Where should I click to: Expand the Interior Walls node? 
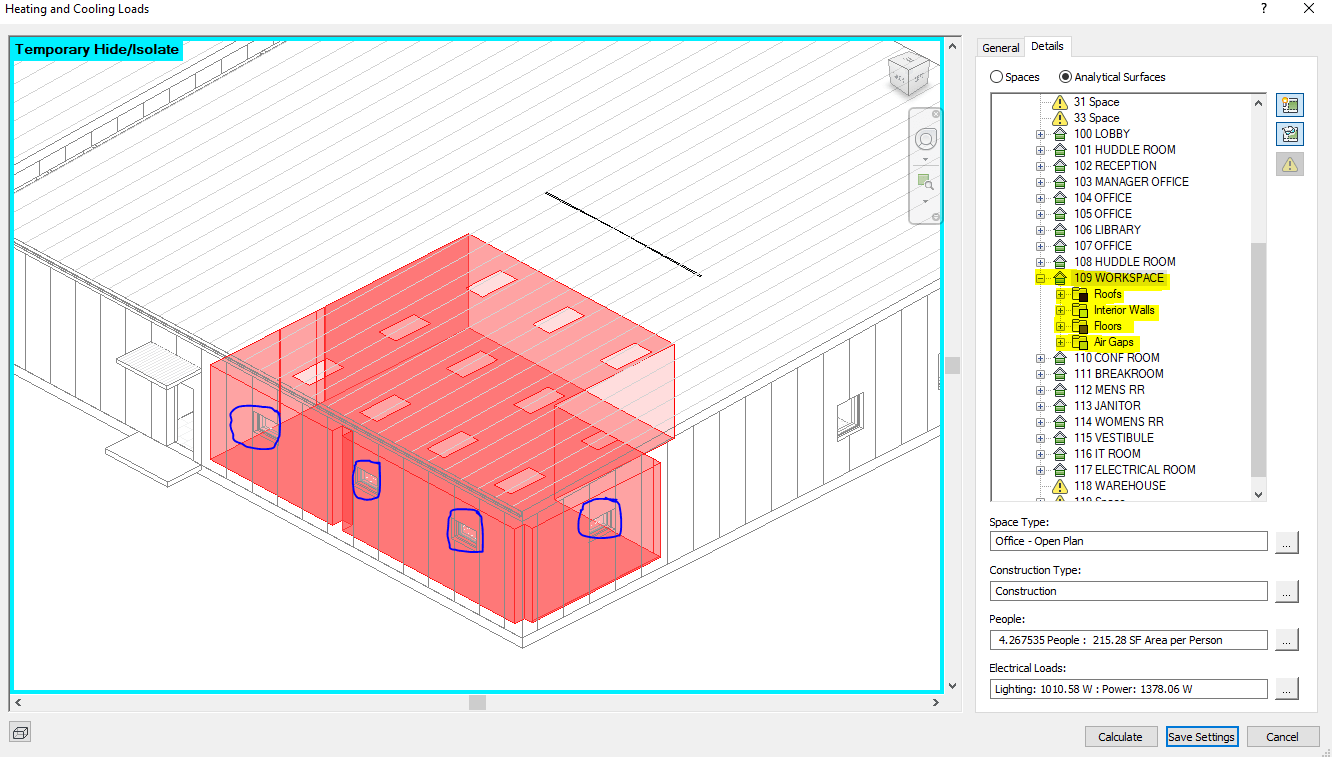coord(1060,310)
